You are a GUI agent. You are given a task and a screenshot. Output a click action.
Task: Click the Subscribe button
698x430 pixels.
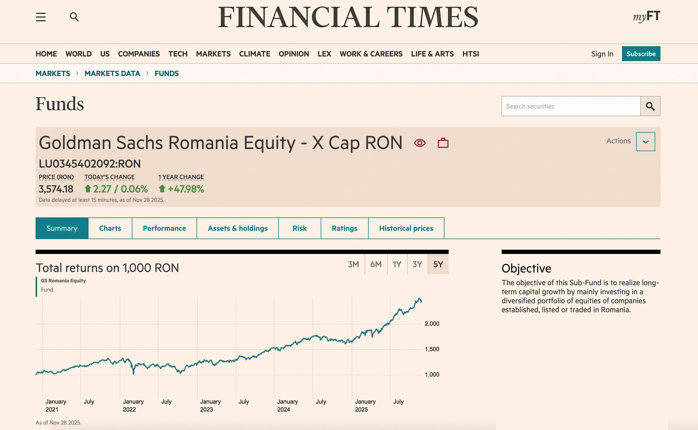[x=641, y=54]
